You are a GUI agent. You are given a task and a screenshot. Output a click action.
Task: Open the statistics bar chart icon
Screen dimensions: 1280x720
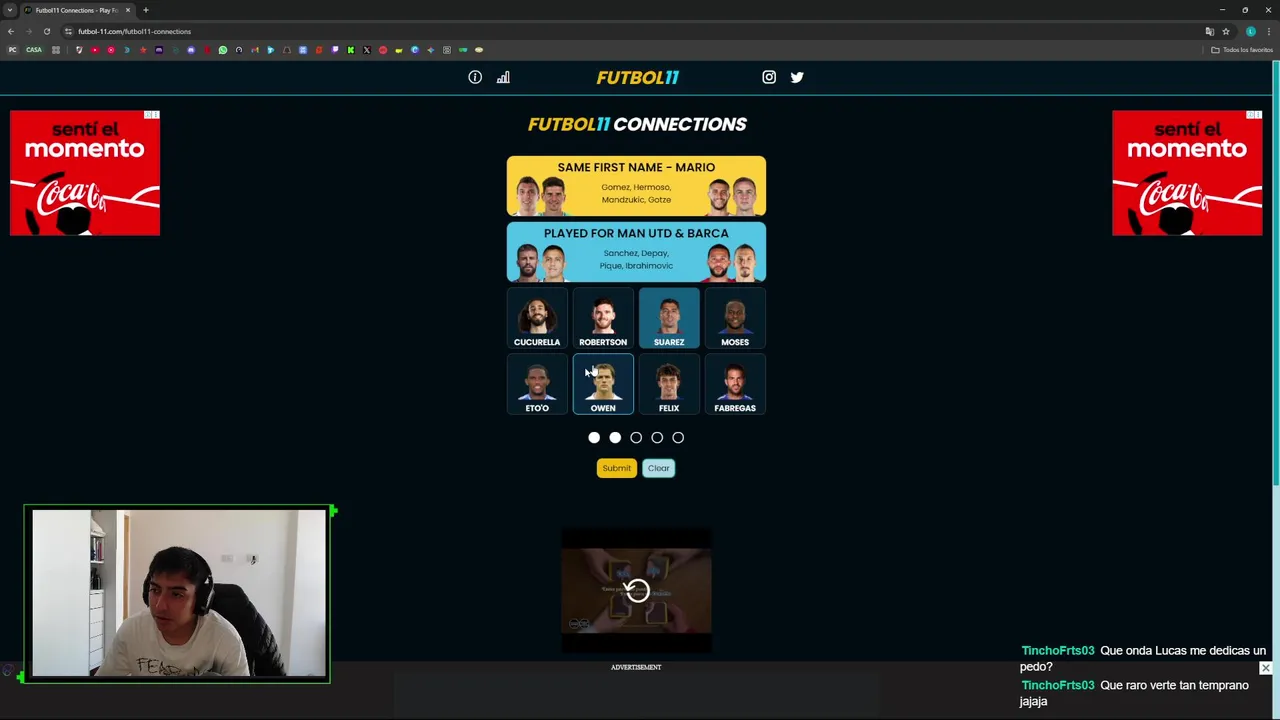(x=503, y=77)
